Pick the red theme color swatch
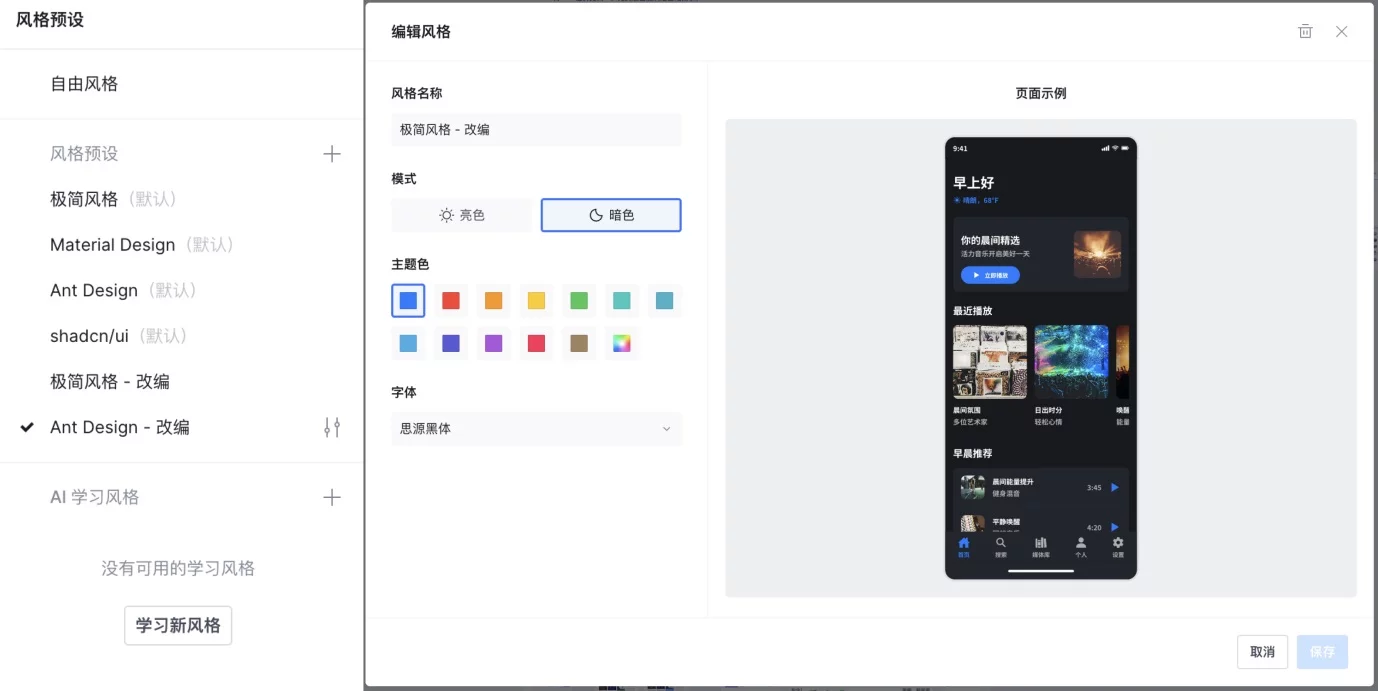This screenshot has height=691, width=1378. pos(450,300)
